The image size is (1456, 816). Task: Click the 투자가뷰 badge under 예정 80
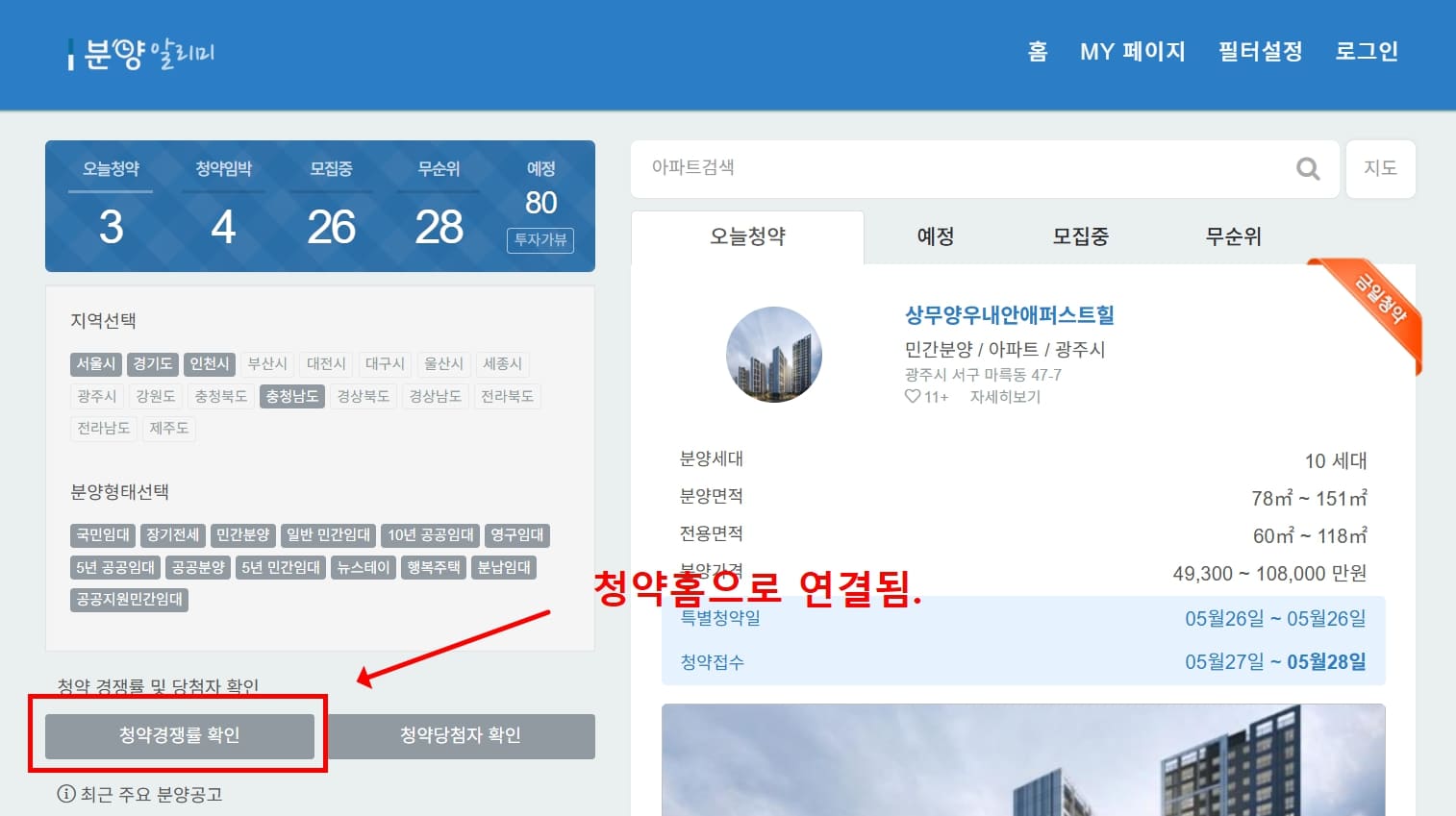[x=540, y=241]
